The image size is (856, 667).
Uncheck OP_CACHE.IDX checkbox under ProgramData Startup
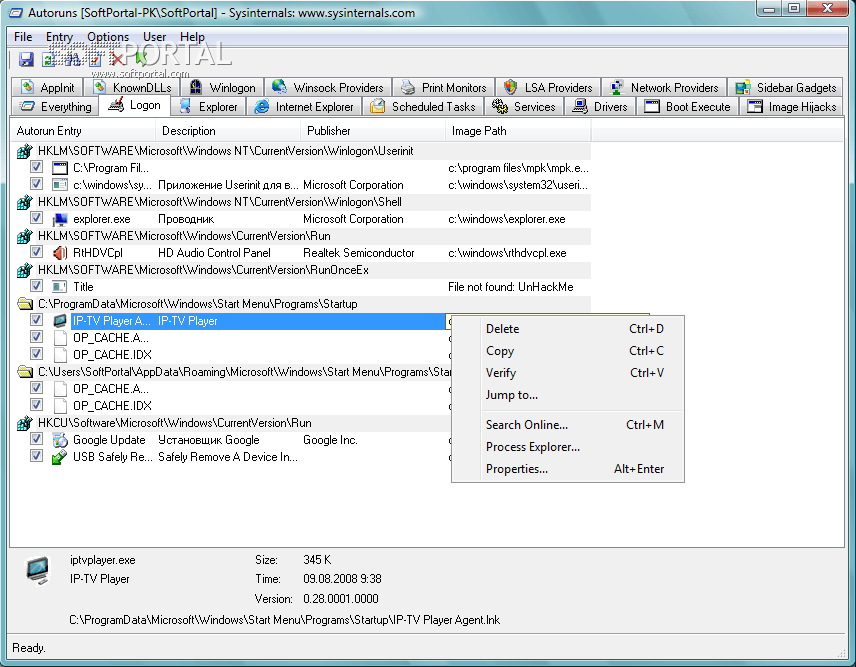(x=37, y=354)
